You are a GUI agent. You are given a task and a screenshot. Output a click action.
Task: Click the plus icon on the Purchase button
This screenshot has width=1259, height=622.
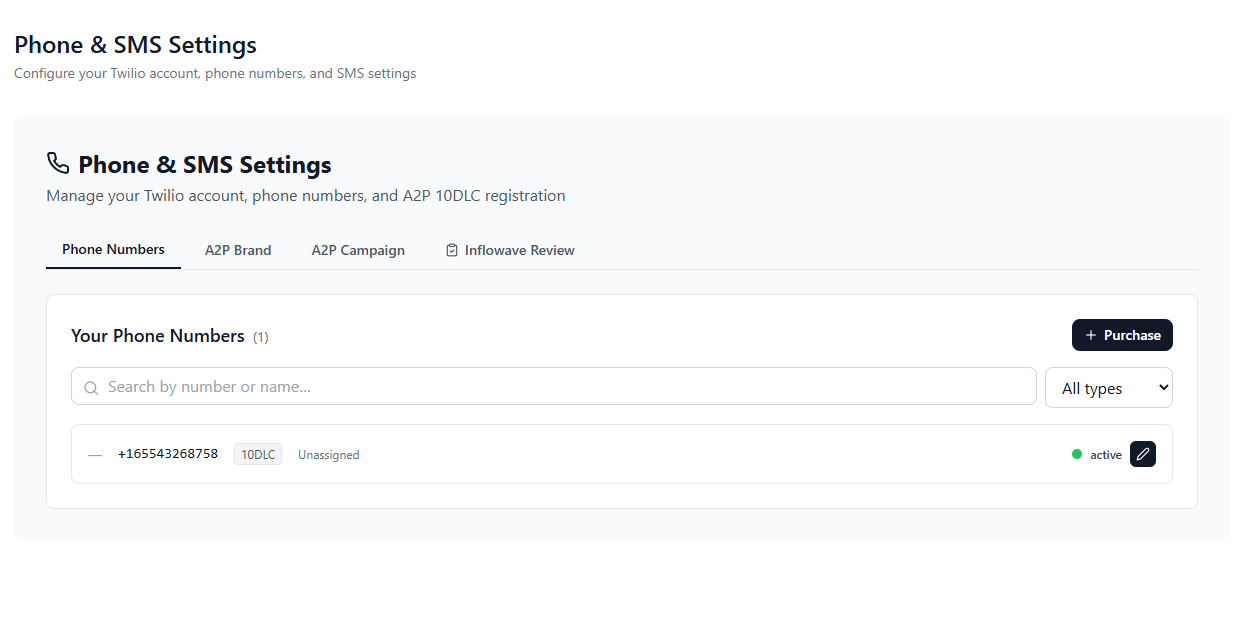pyautogui.click(x=1089, y=334)
